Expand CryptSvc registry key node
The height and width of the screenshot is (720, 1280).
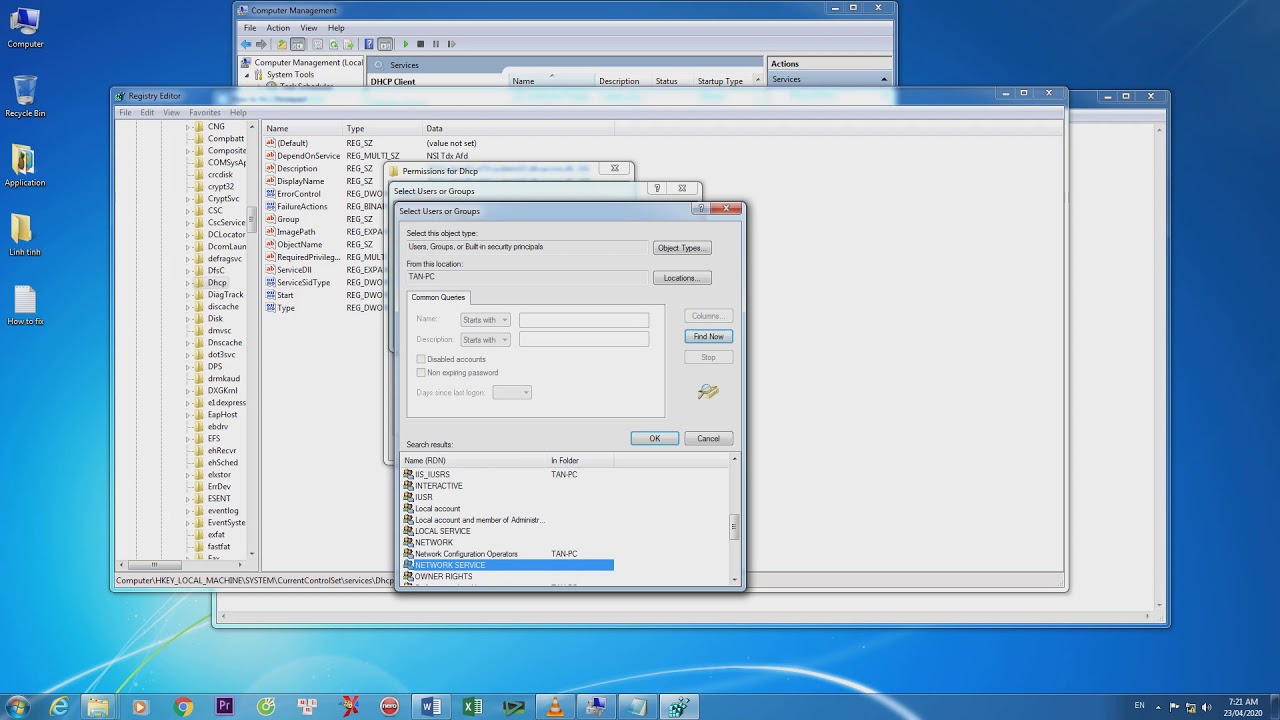(x=188, y=199)
